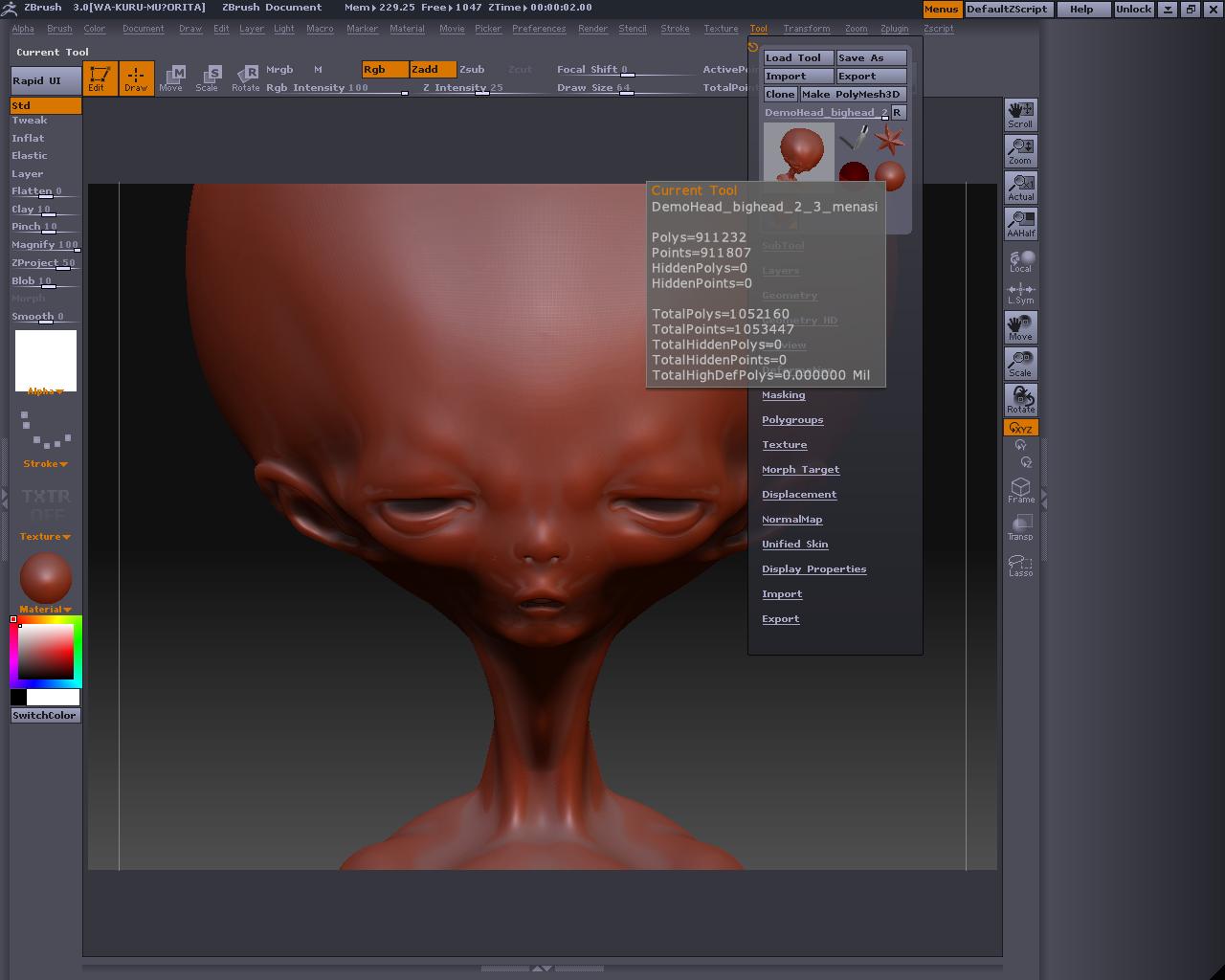Select the Scroll canvas navigation icon
This screenshot has width=1225, height=980.
[1020, 115]
